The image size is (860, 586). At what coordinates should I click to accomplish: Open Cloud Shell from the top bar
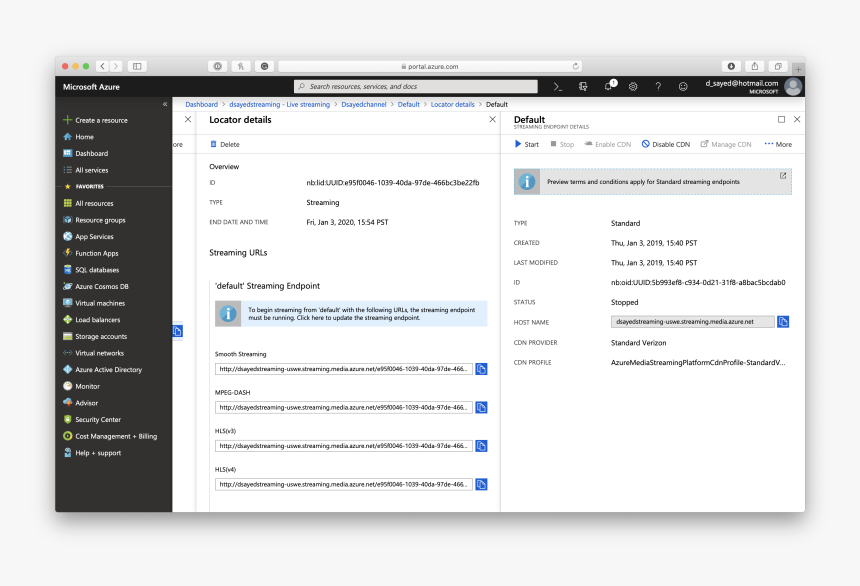[558, 87]
